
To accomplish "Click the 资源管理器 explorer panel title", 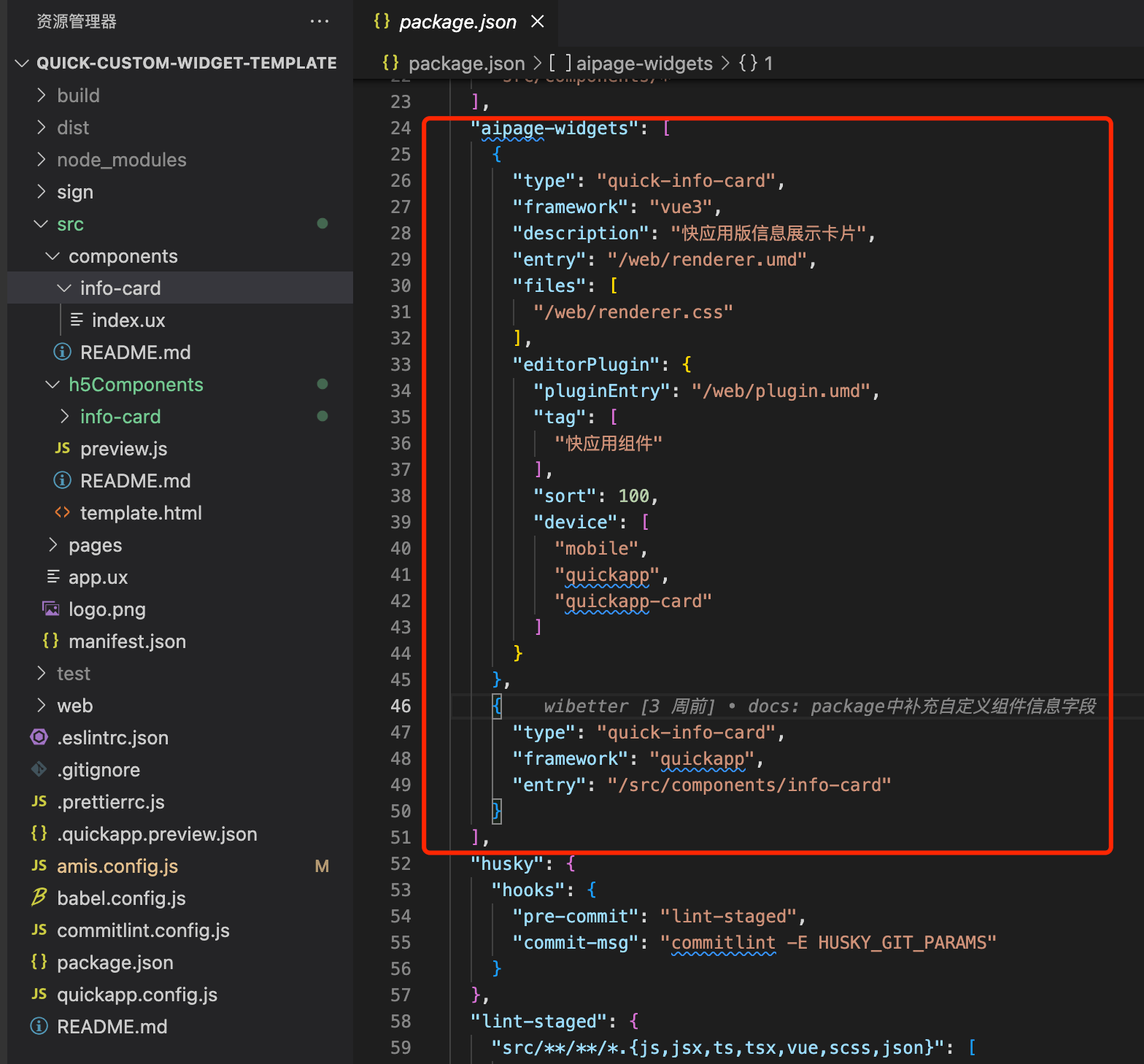I will tap(77, 21).
